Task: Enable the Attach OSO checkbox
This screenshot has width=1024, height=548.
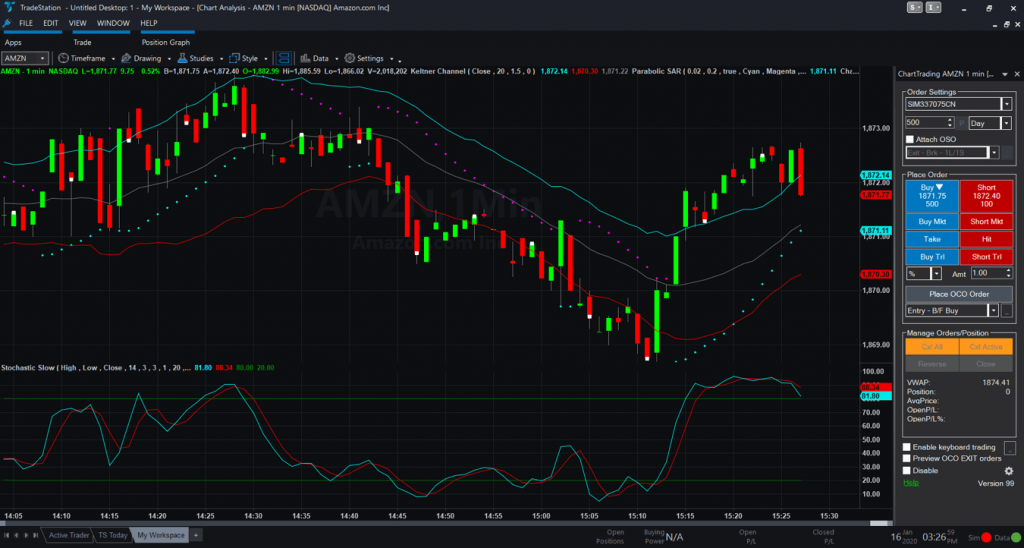Action: click(x=910, y=139)
